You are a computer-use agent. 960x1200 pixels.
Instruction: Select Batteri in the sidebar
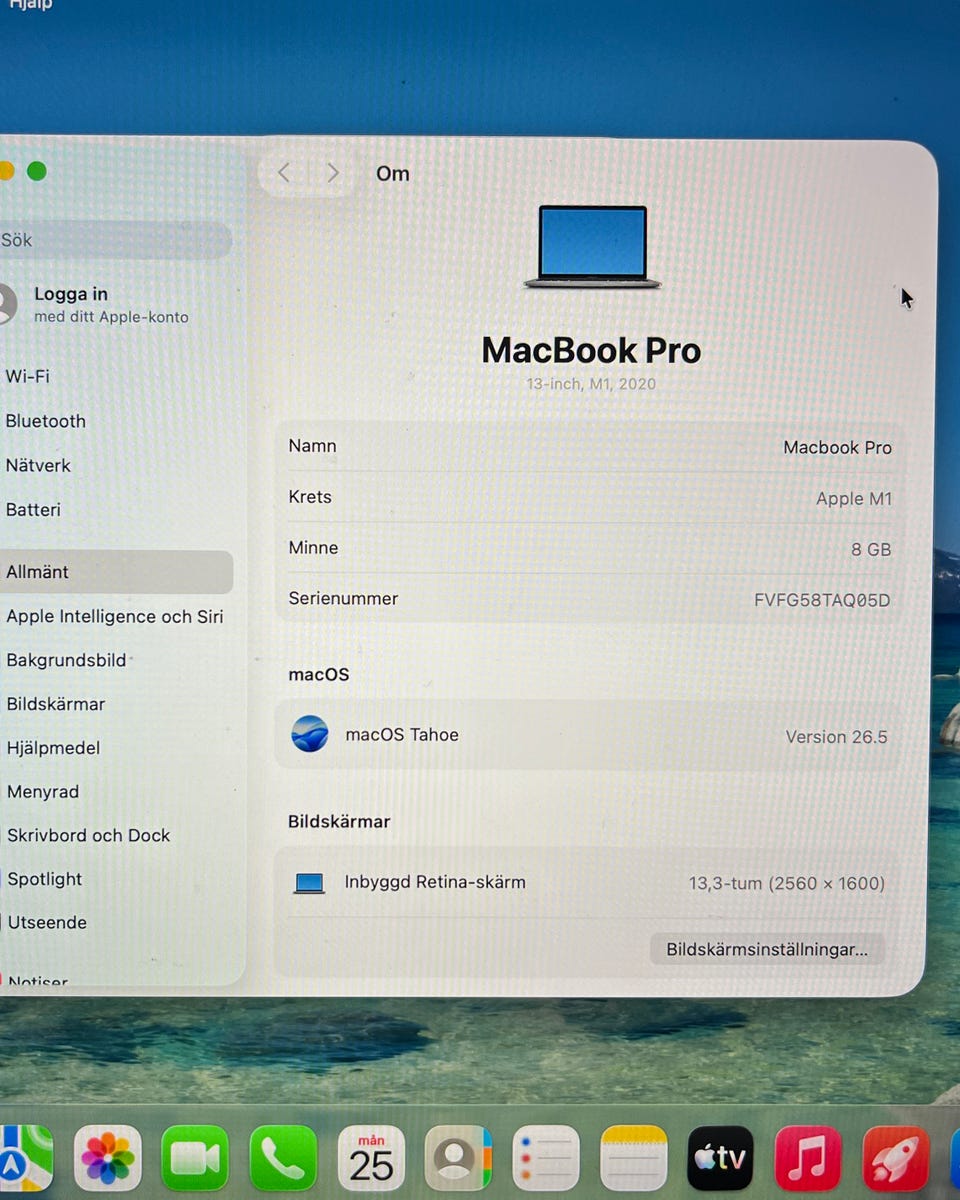point(33,509)
